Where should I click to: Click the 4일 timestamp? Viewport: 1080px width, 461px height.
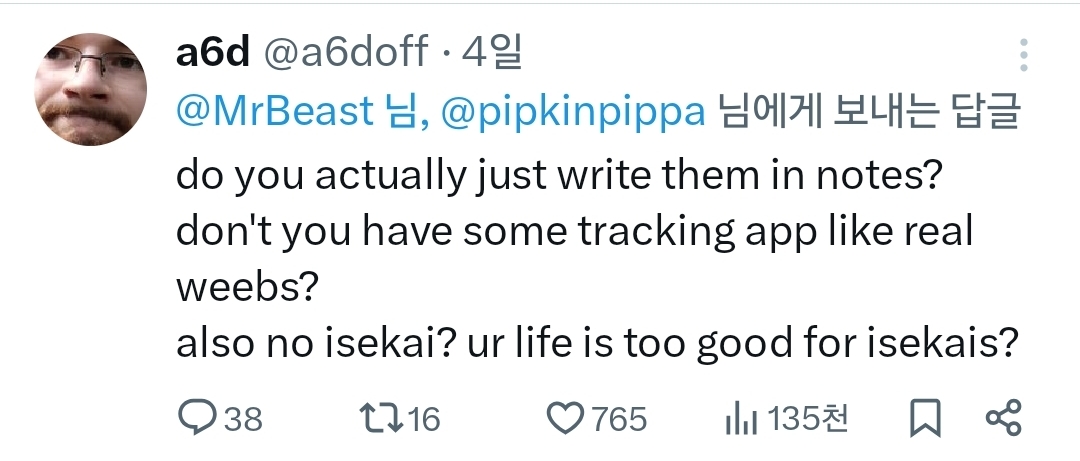click(x=490, y=53)
